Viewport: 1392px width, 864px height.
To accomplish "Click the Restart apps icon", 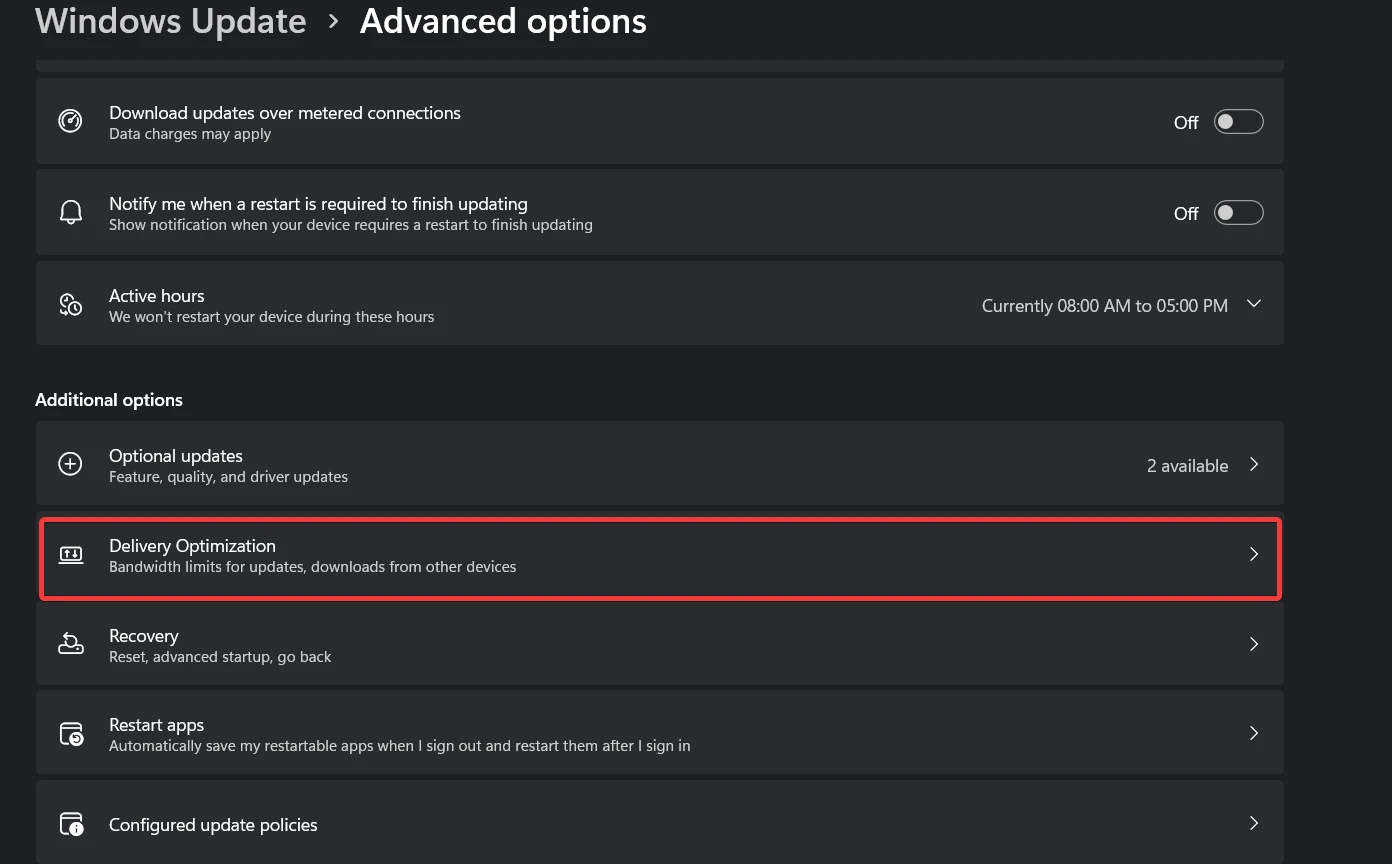I will pyautogui.click(x=71, y=734).
